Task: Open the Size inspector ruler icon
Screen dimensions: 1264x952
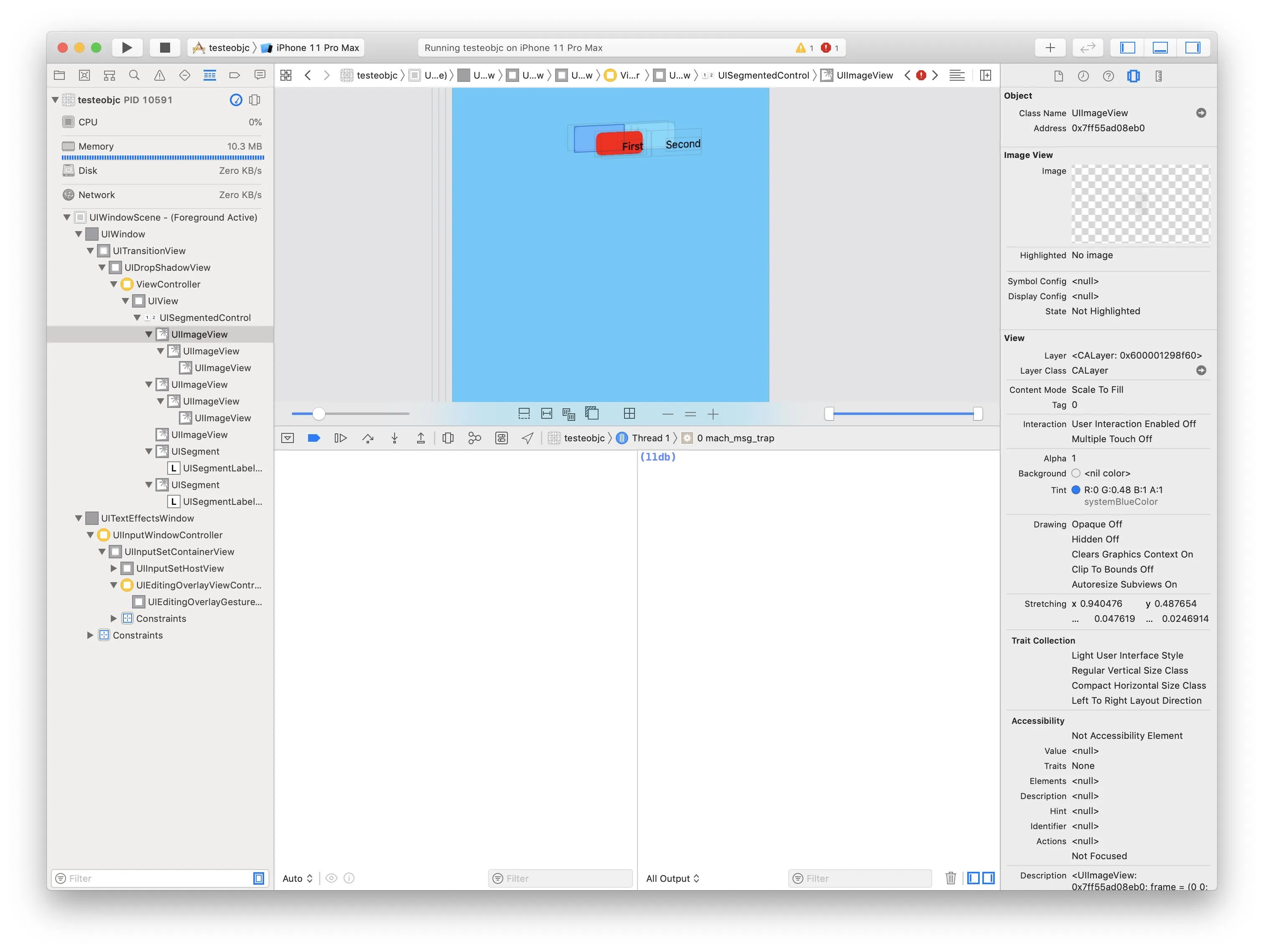Action: [1158, 76]
